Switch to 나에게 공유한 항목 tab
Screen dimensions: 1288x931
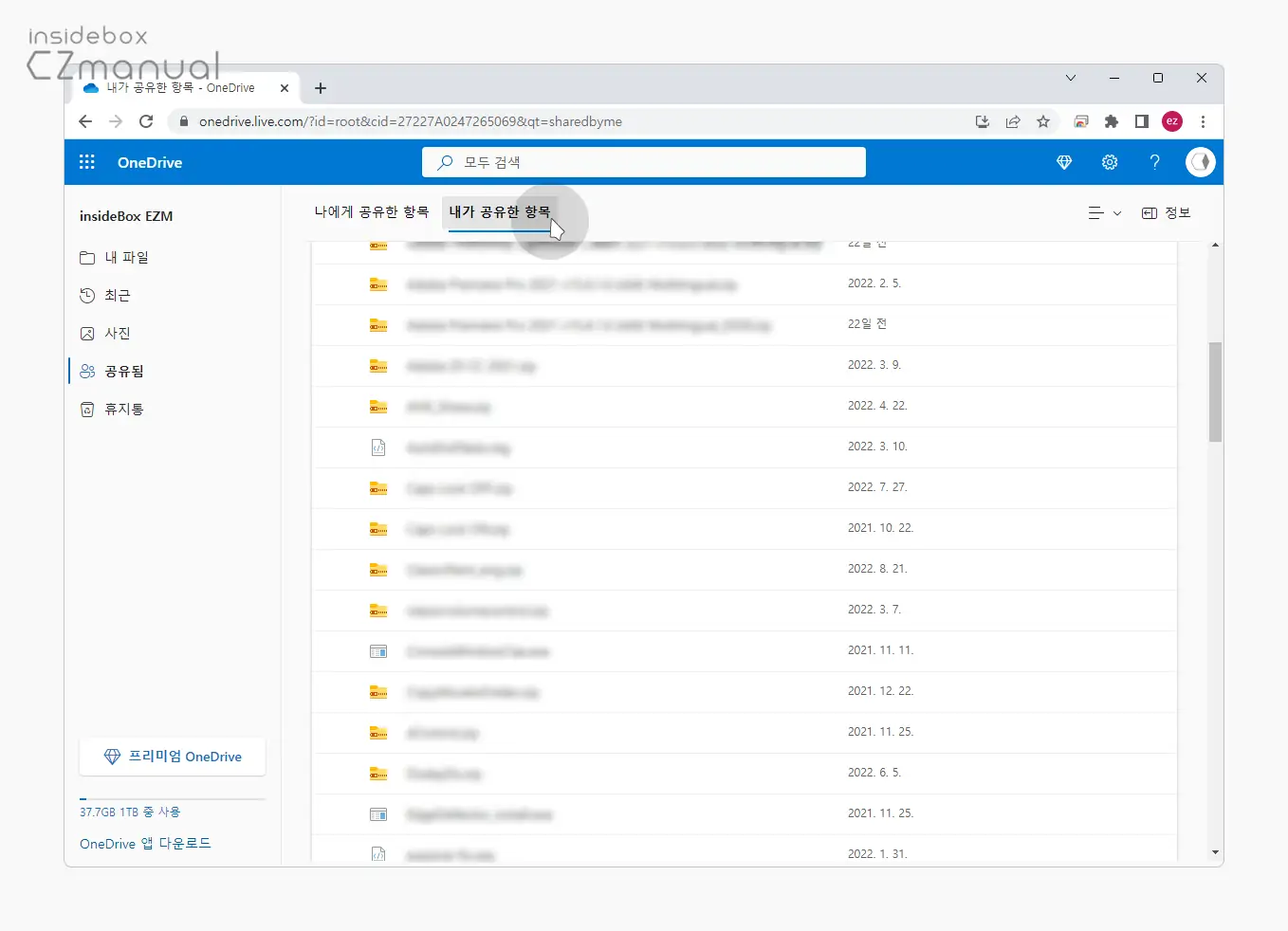(372, 212)
